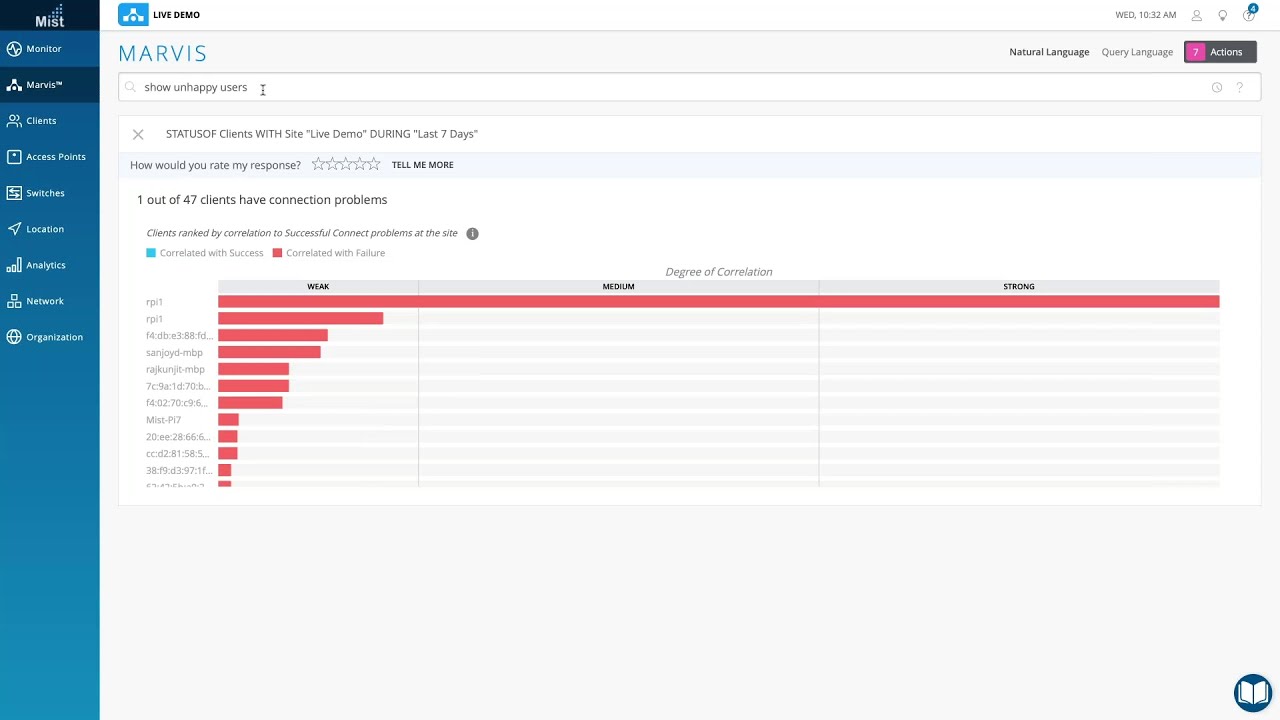Rate the response one star
Viewport: 1280px width, 720px height.
click(318, 164)
